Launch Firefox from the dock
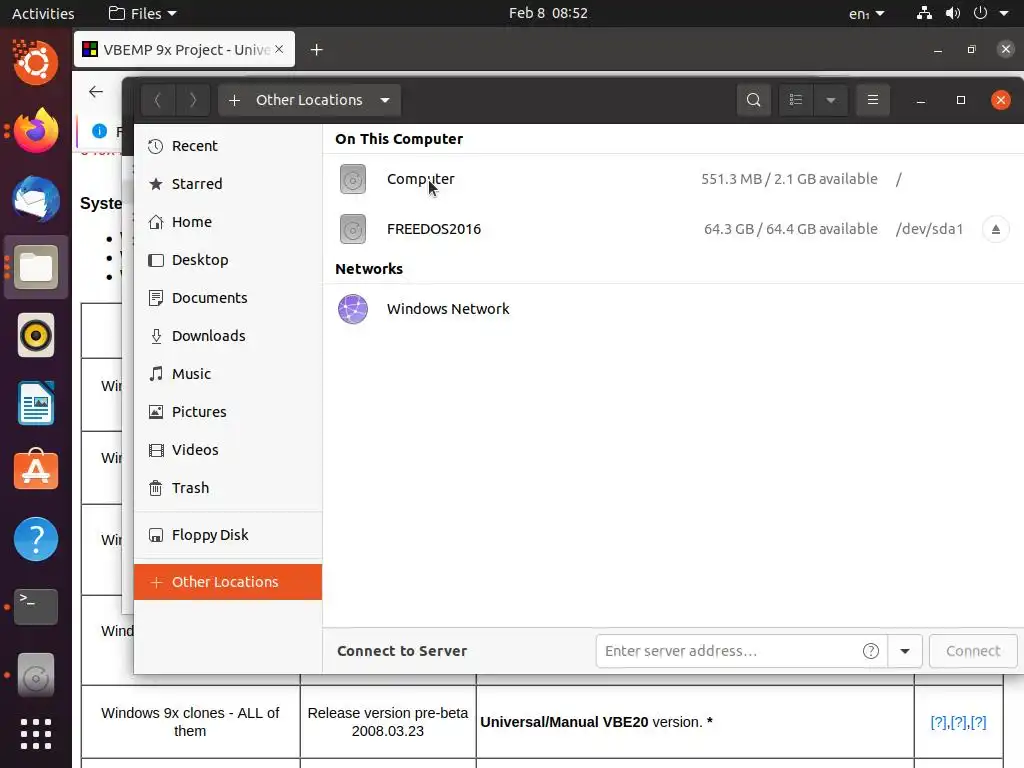This screenshot has height=768, width=1024. click(x=36, y=131)
